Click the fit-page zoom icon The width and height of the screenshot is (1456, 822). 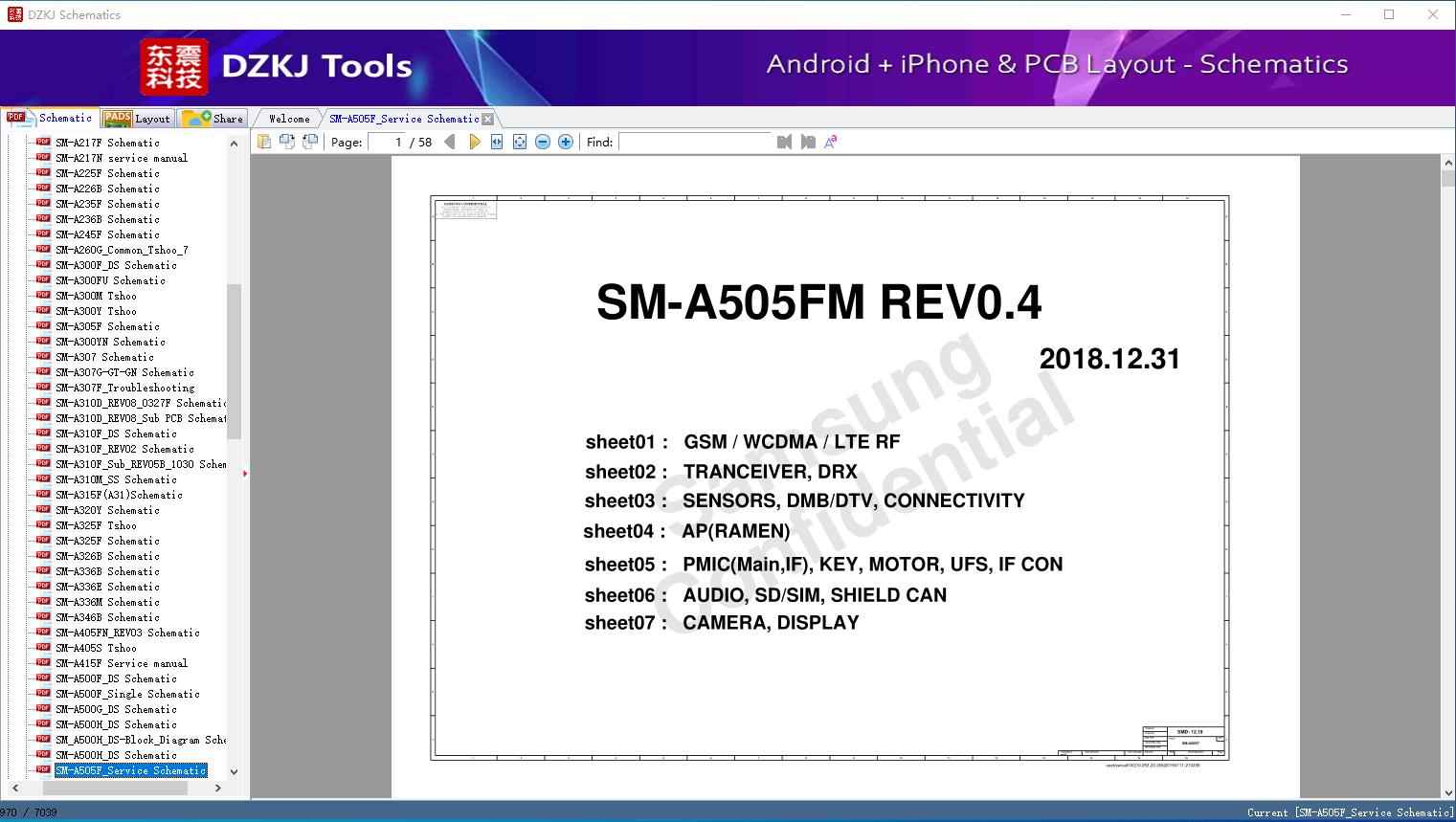coord(520,142)
